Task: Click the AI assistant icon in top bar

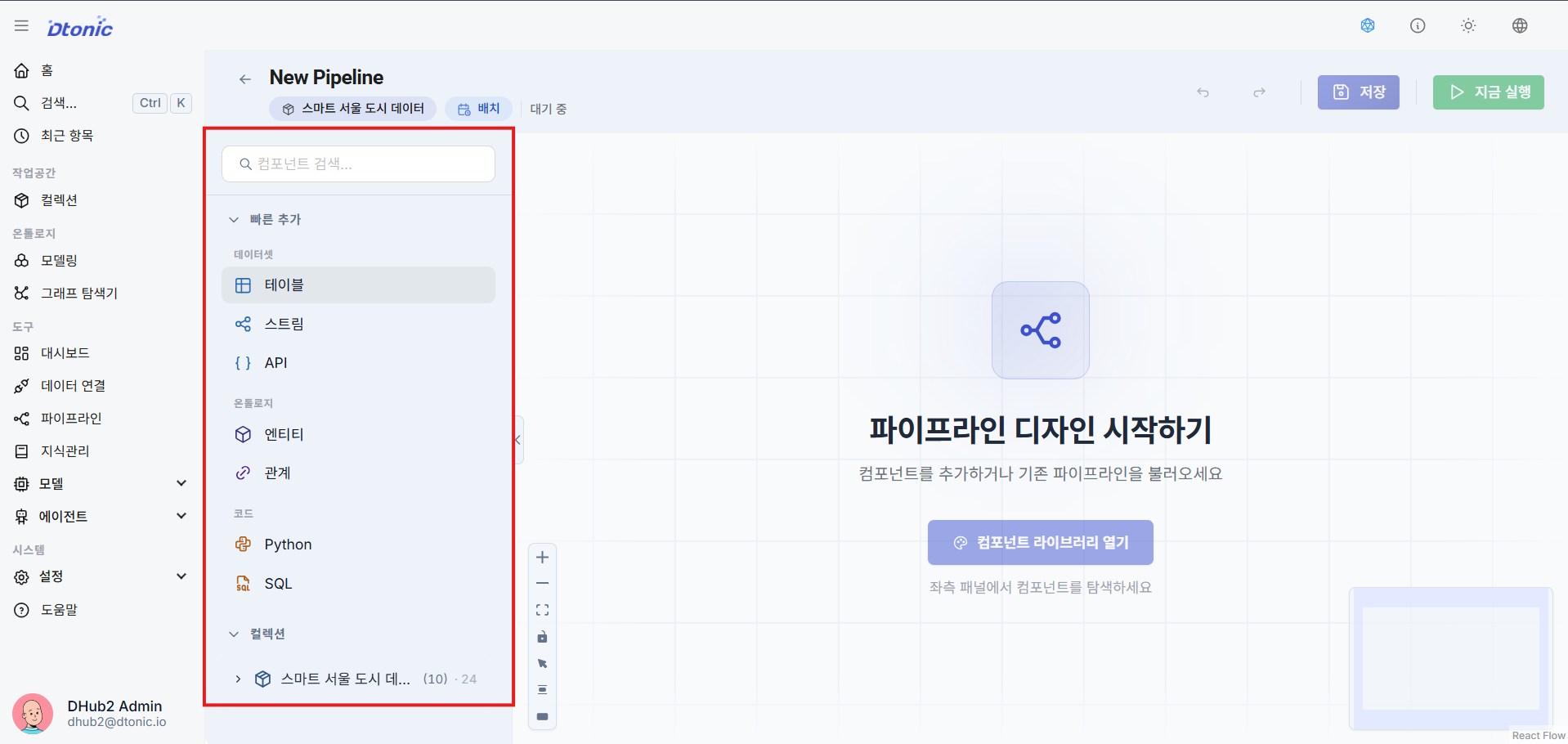Action: 1368,25
